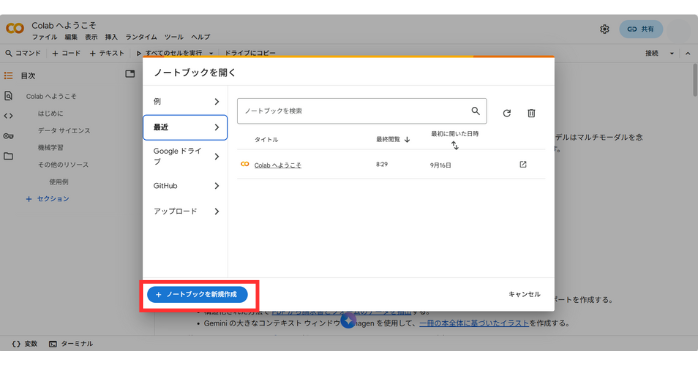This screenshot has width=698, height=365.
Task: Add a text cell with + テキスト
Action: (107, 53)
